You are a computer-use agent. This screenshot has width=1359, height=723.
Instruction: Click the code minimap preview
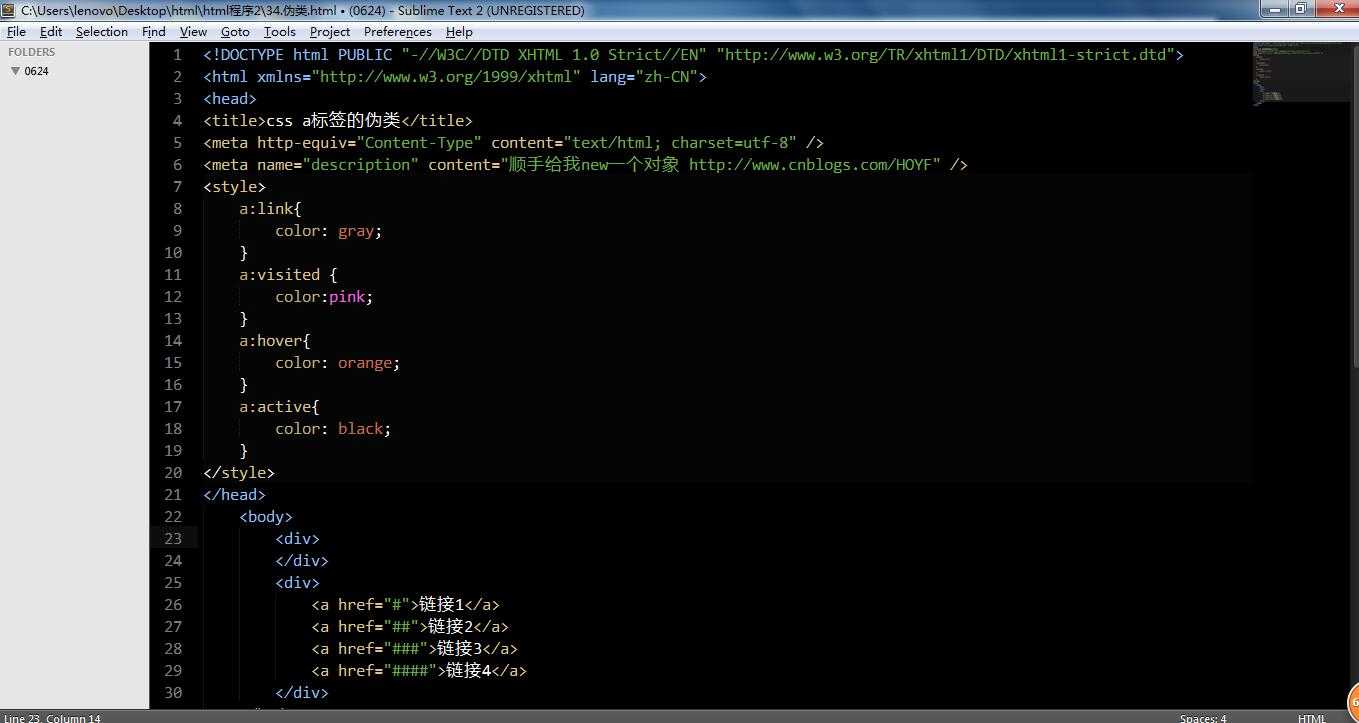point(1299,72)
